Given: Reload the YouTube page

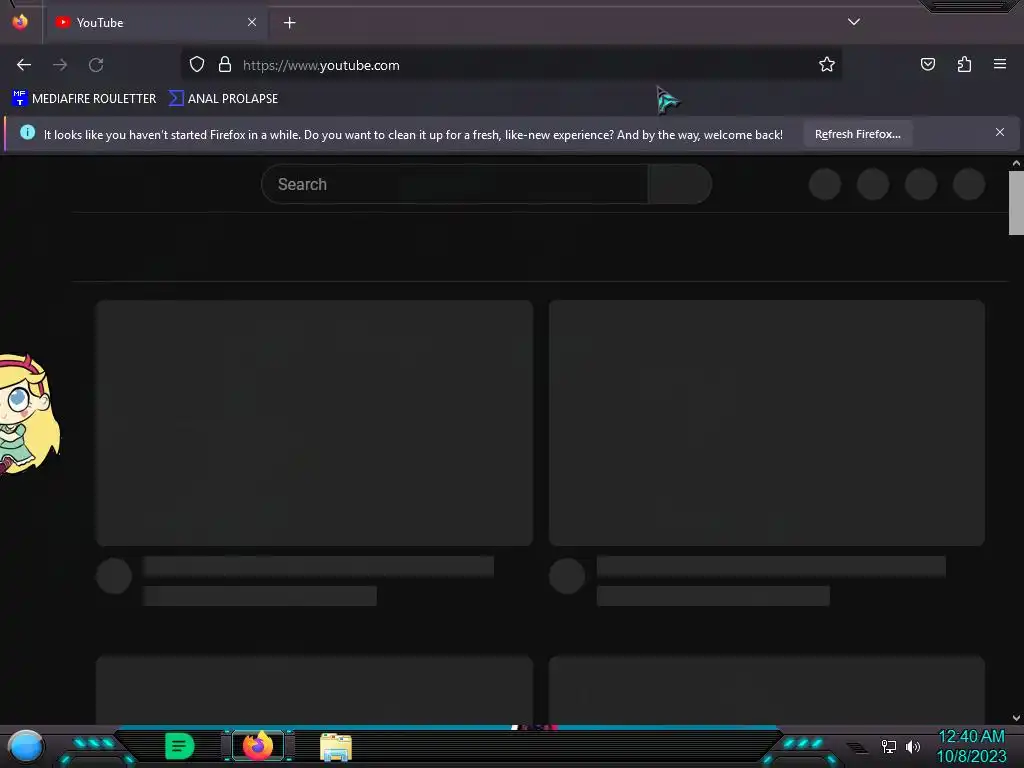Looking at the screenshot, I should click(x=96, y=65).
